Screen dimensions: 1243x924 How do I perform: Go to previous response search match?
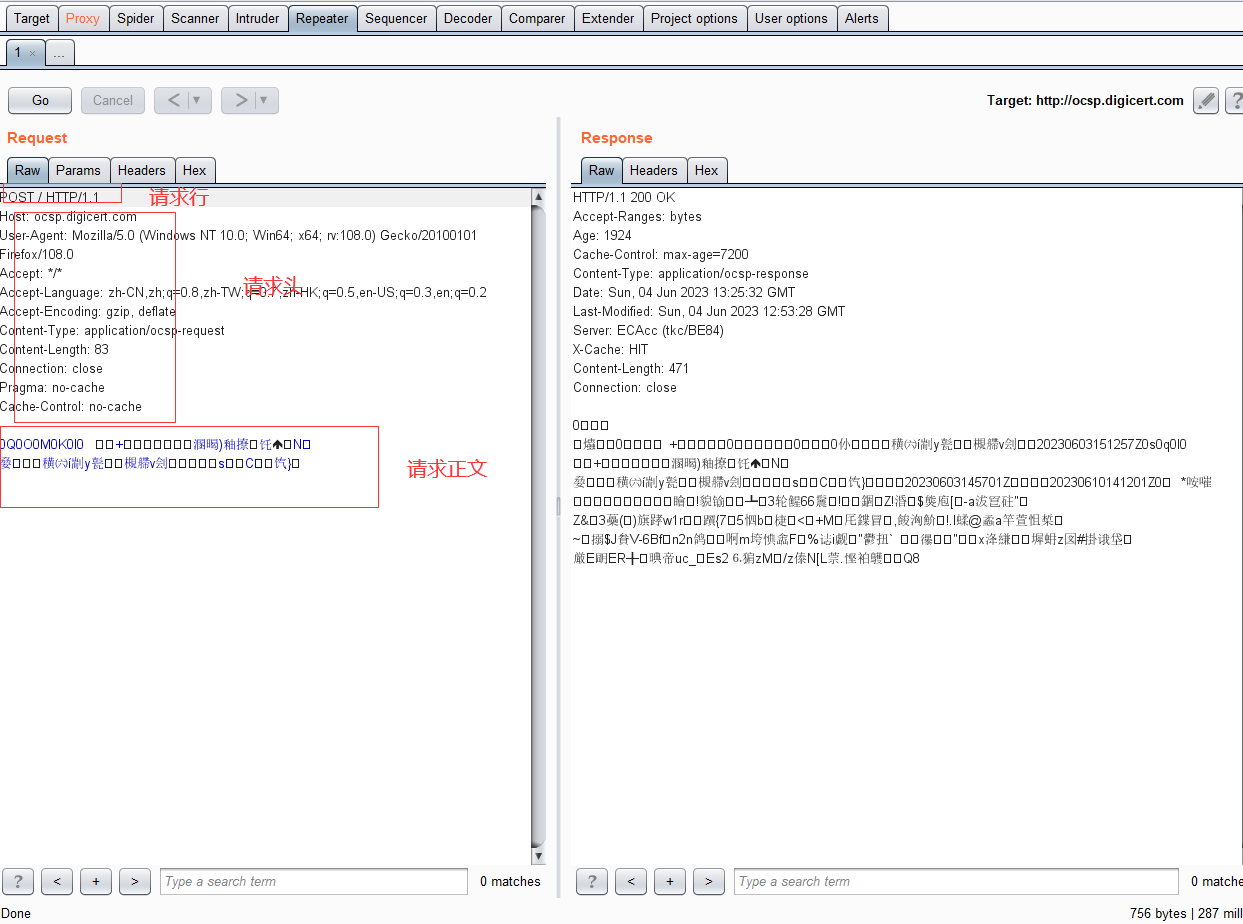tap(631, 881)
